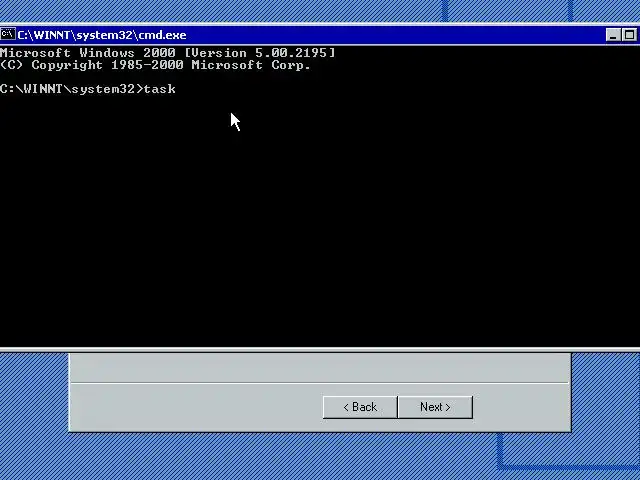The height and width of the screenshot is (480, 640).
Task: Click the Copyright 1985-2000 Microsoft Corp. line
Action: click(x=155, y=65)
